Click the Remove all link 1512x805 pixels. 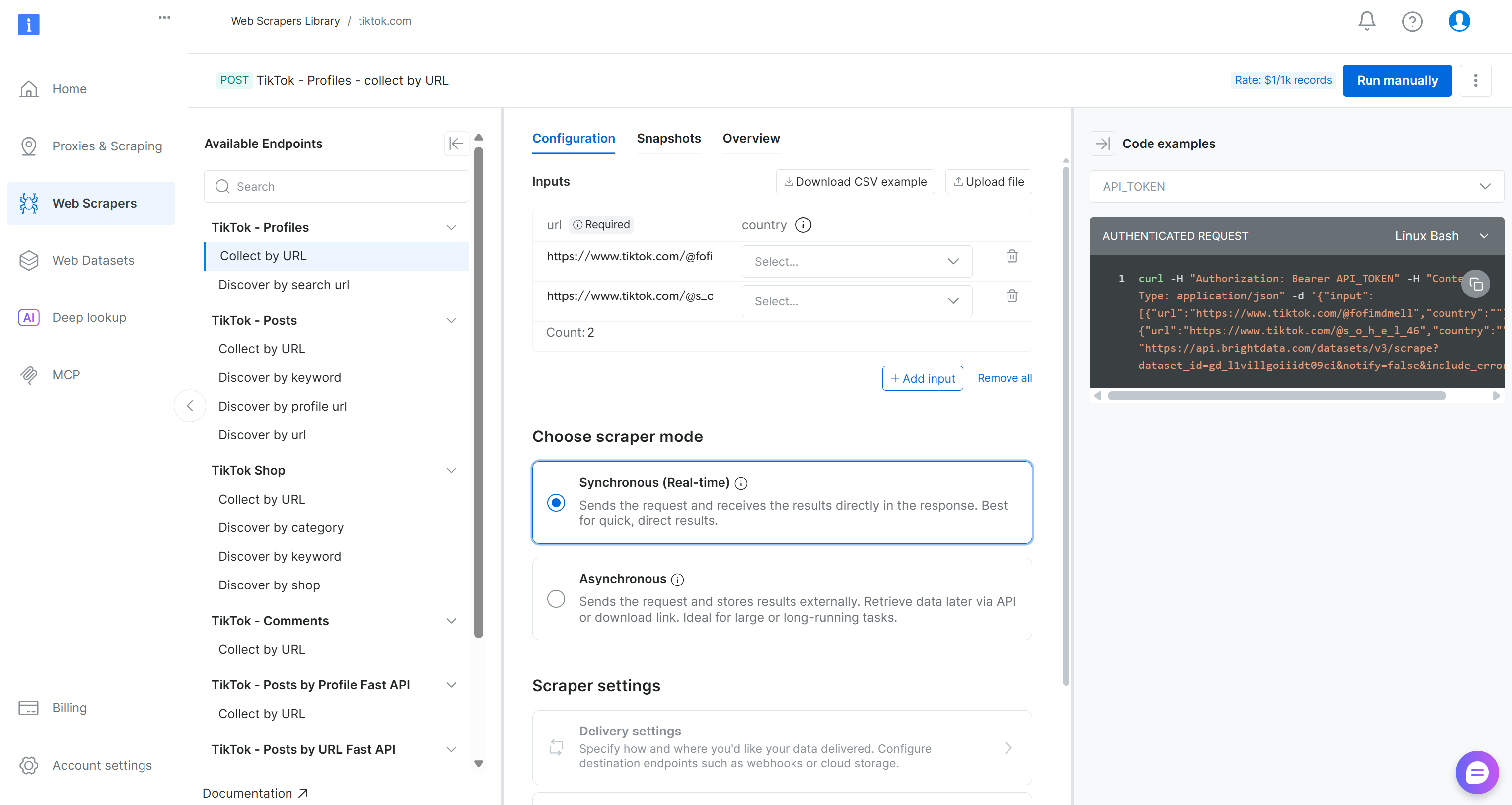(x=1005, y=378)
